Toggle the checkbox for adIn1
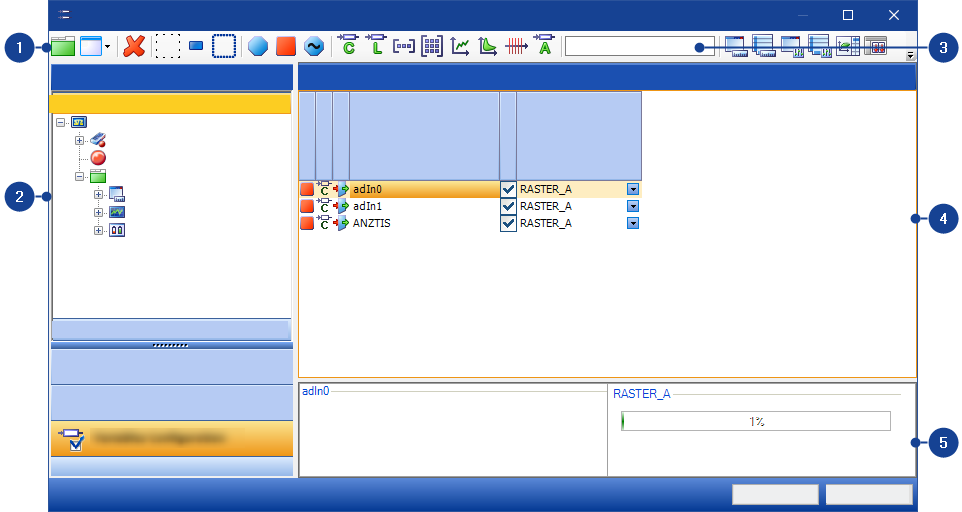 pos(508,206)
